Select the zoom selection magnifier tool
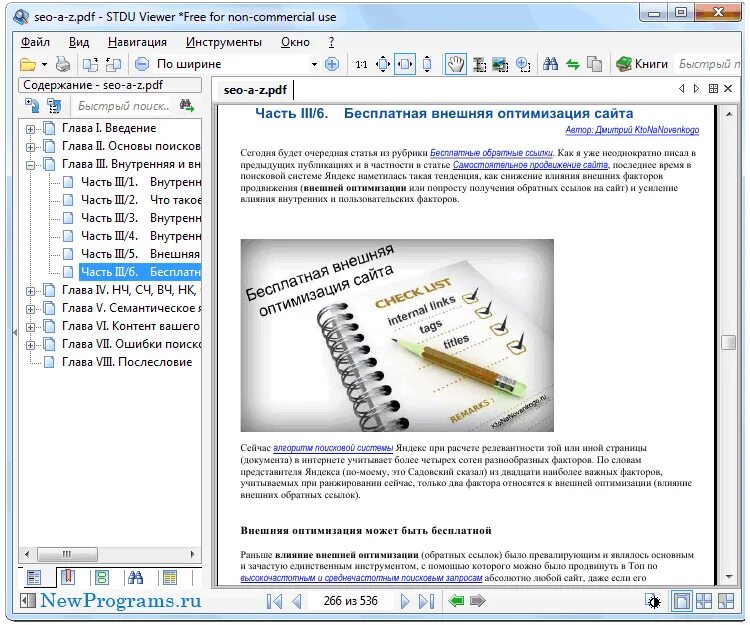Screen dimensions: 750x625 click(523, 65)
